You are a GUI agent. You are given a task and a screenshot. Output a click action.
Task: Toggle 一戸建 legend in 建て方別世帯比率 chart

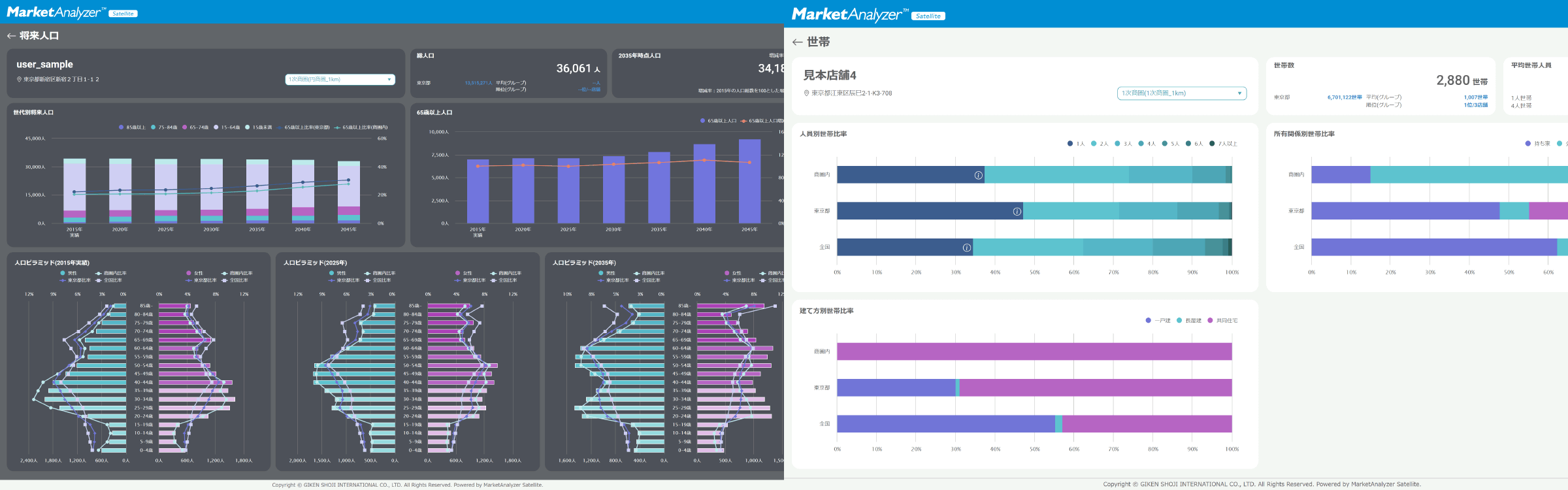(1158, 321)
